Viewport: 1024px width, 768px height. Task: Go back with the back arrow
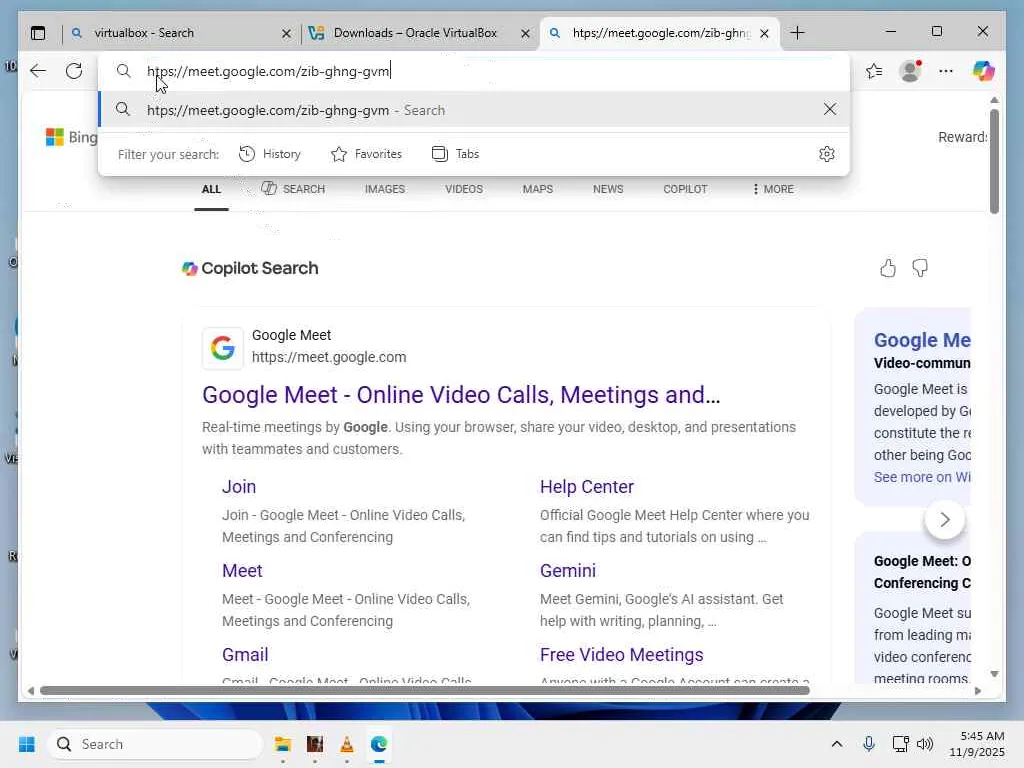click(x=38, y=71)
